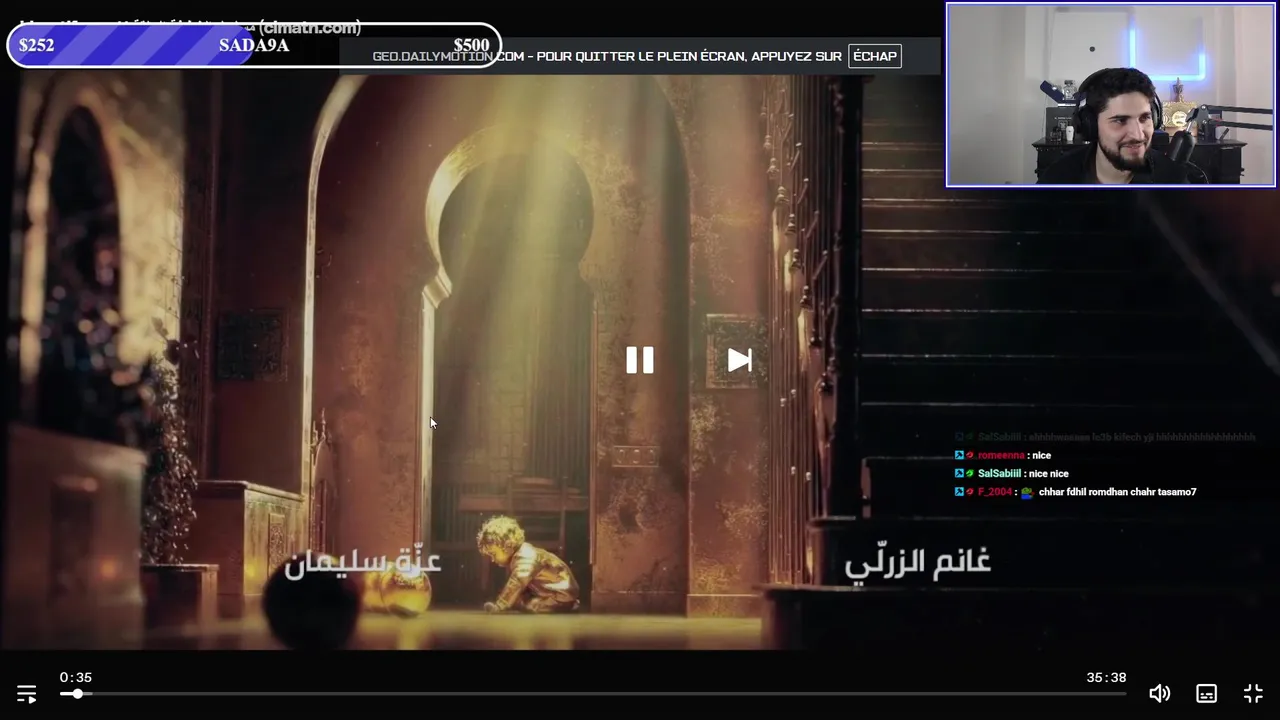Click the $500 goal amount

(471, 45)
